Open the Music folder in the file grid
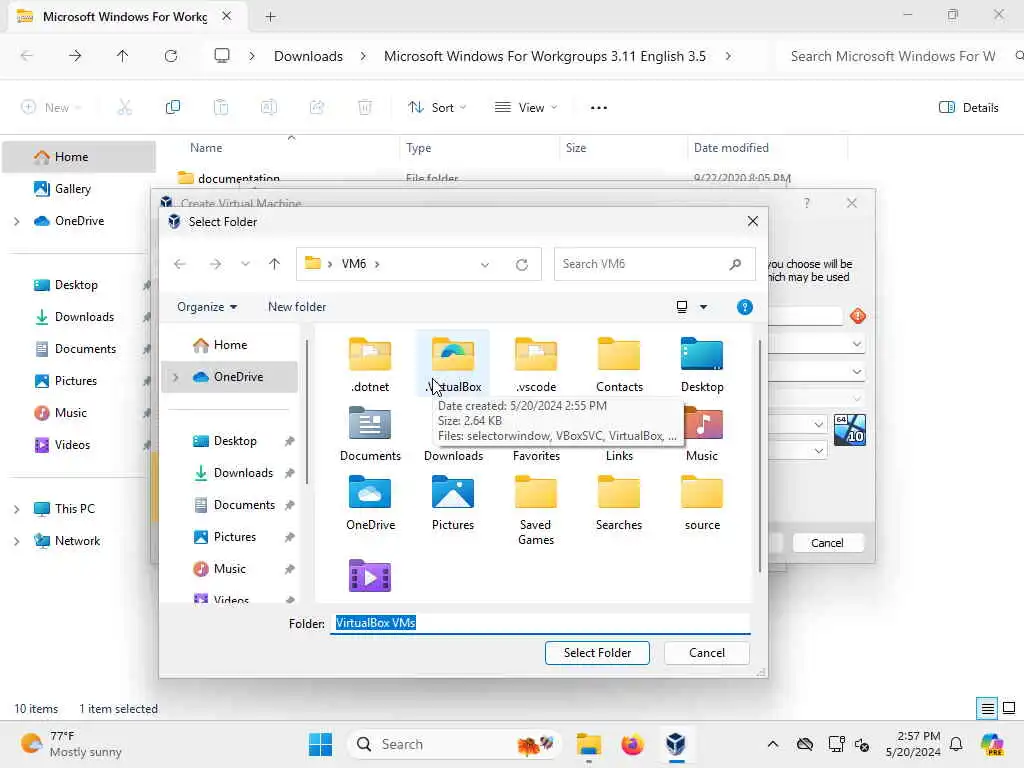Viewport: 1024px width, 768px height. tap(701, 434)
